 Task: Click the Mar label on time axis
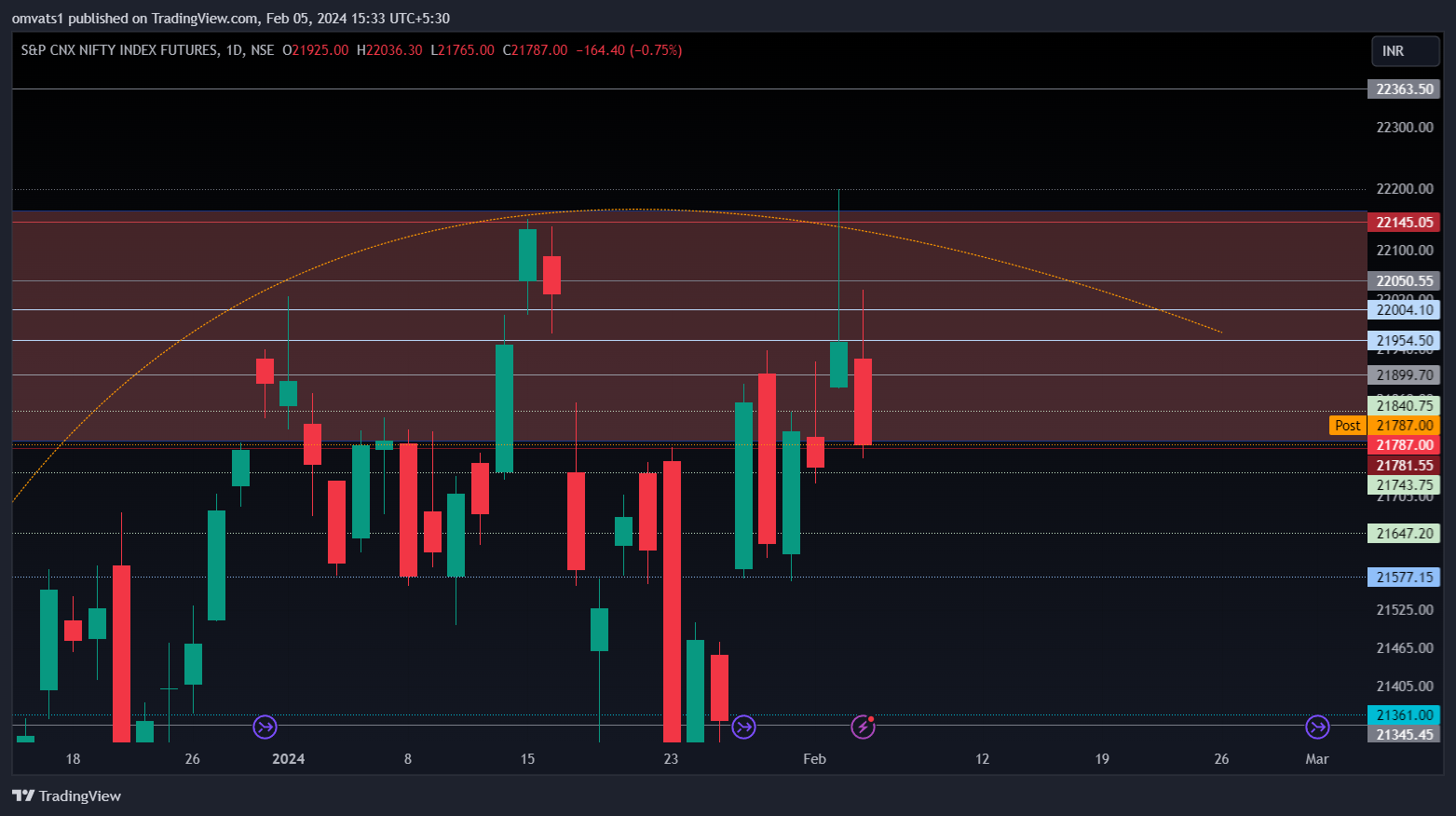(1316, 759)
